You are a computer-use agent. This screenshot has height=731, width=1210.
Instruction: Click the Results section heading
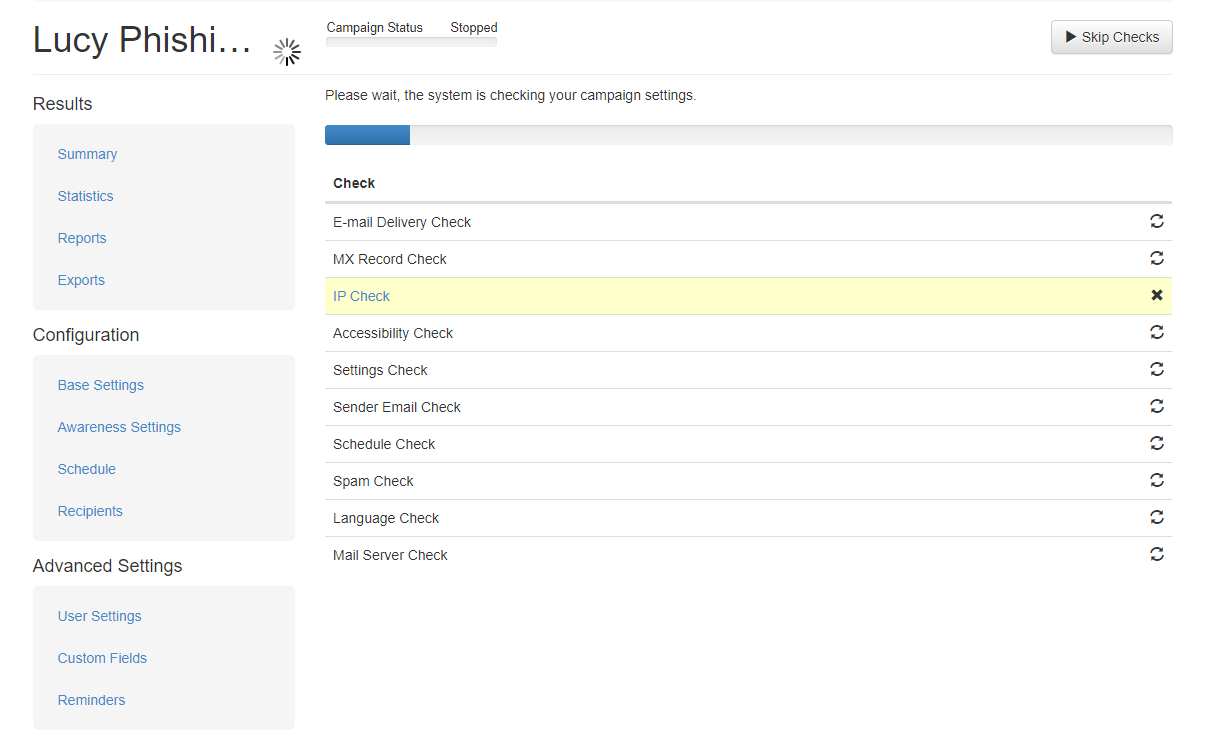click(x=62, y=104)
